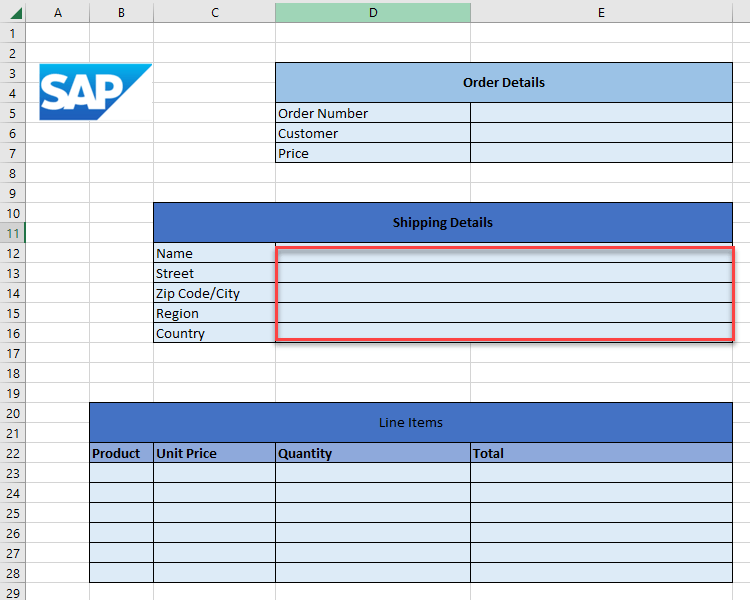Image resolution: width=750 pixels, height=600 pixels.
Task: Click the Select All corner box
Action: point(12,12)
